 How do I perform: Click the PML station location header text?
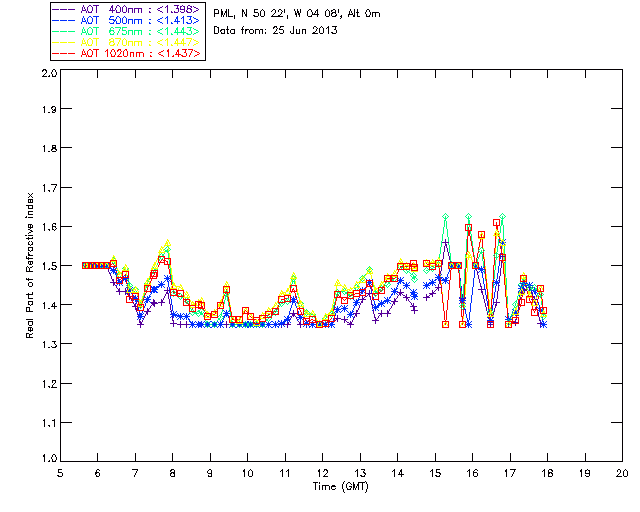(297, 14)
